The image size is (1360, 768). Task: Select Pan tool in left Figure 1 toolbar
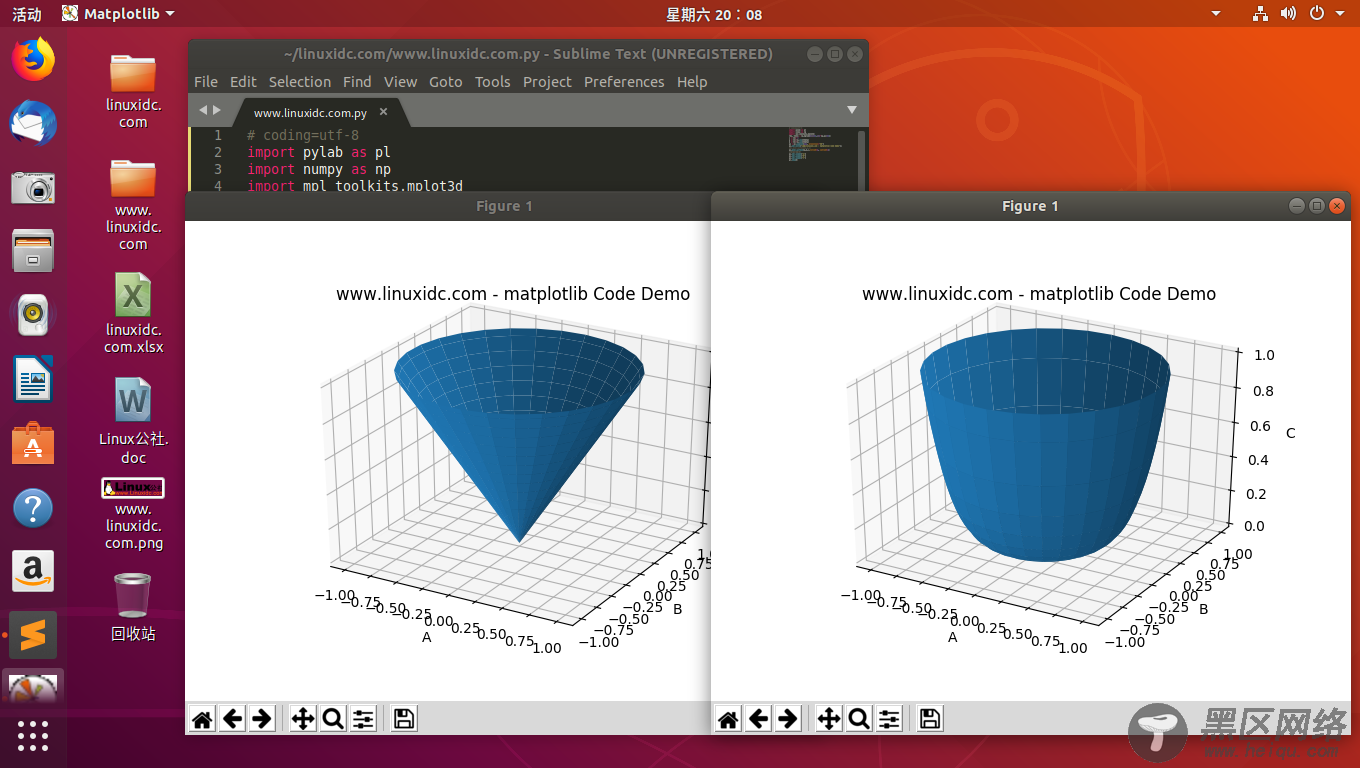[x=303, y=718]
